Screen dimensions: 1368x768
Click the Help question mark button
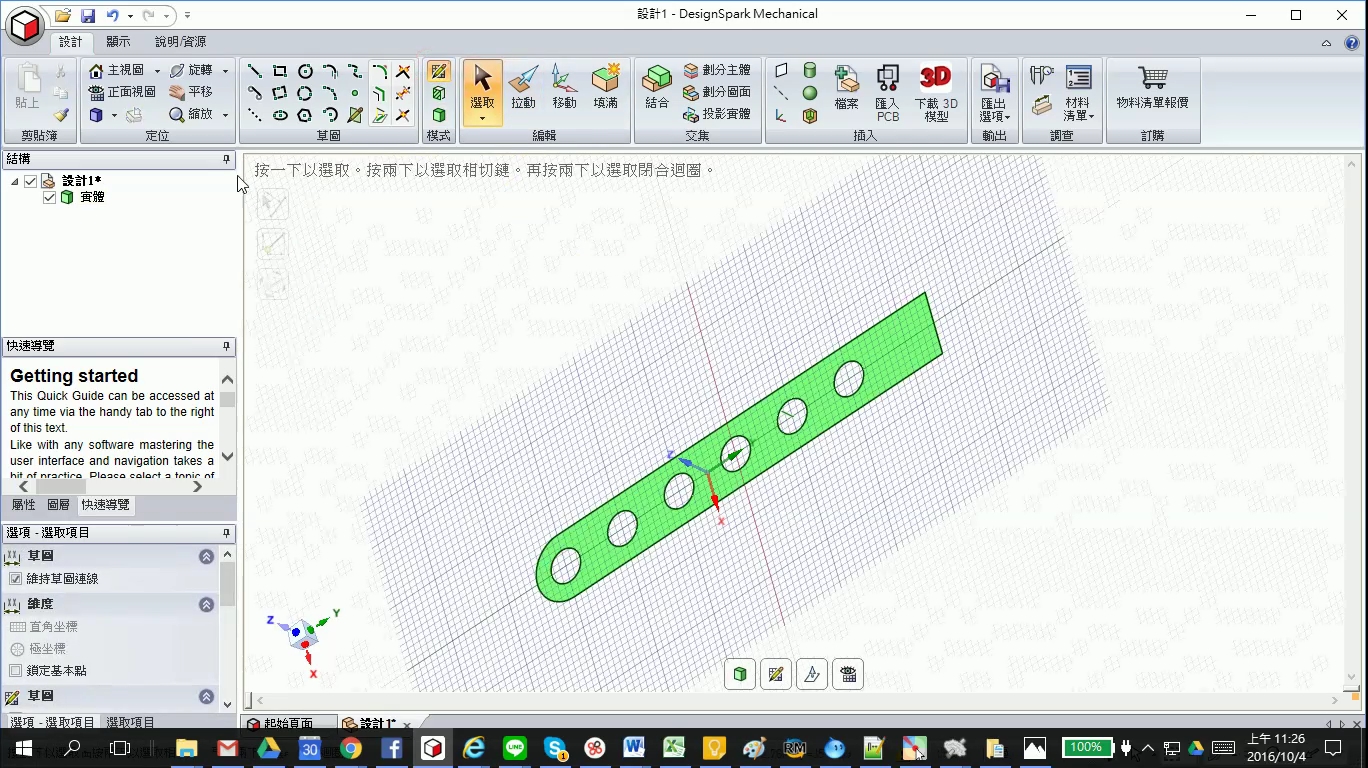pyautogui.click(x=1352, y=43)
